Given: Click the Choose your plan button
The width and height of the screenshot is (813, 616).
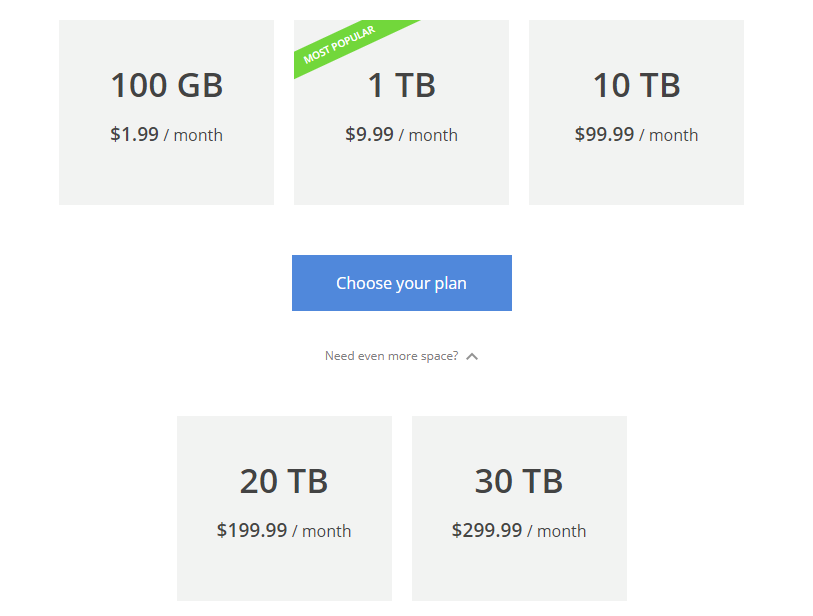Looking at the screenshot, I should (401, 283).
